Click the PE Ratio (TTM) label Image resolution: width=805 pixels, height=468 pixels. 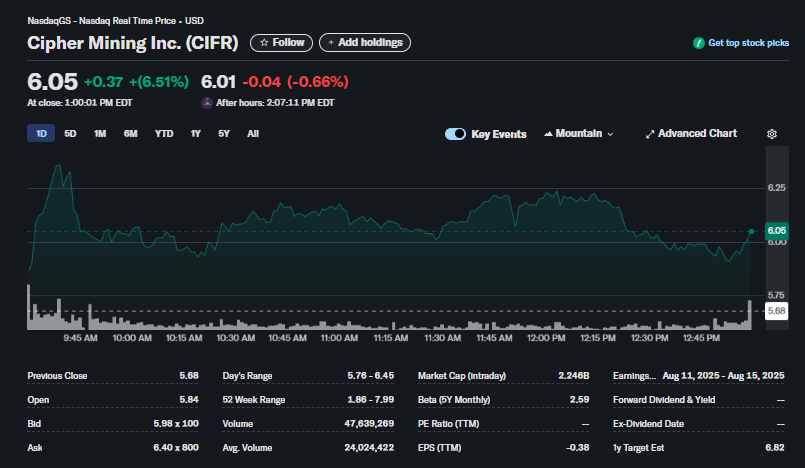tap(449, 424)
